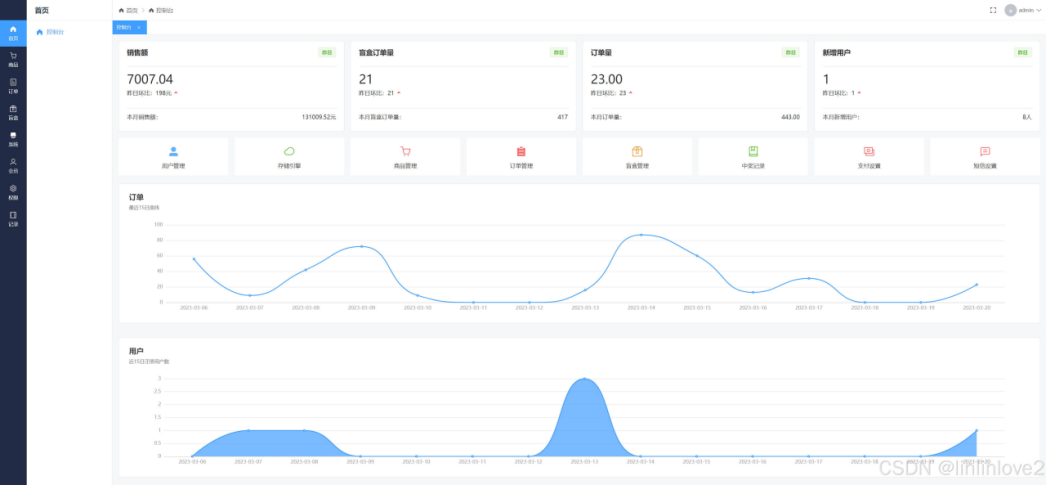The width and height of the screenshot is (1046, 485).
Task: Click the user chart point at 2023-03-07
Action: (249, 430)
